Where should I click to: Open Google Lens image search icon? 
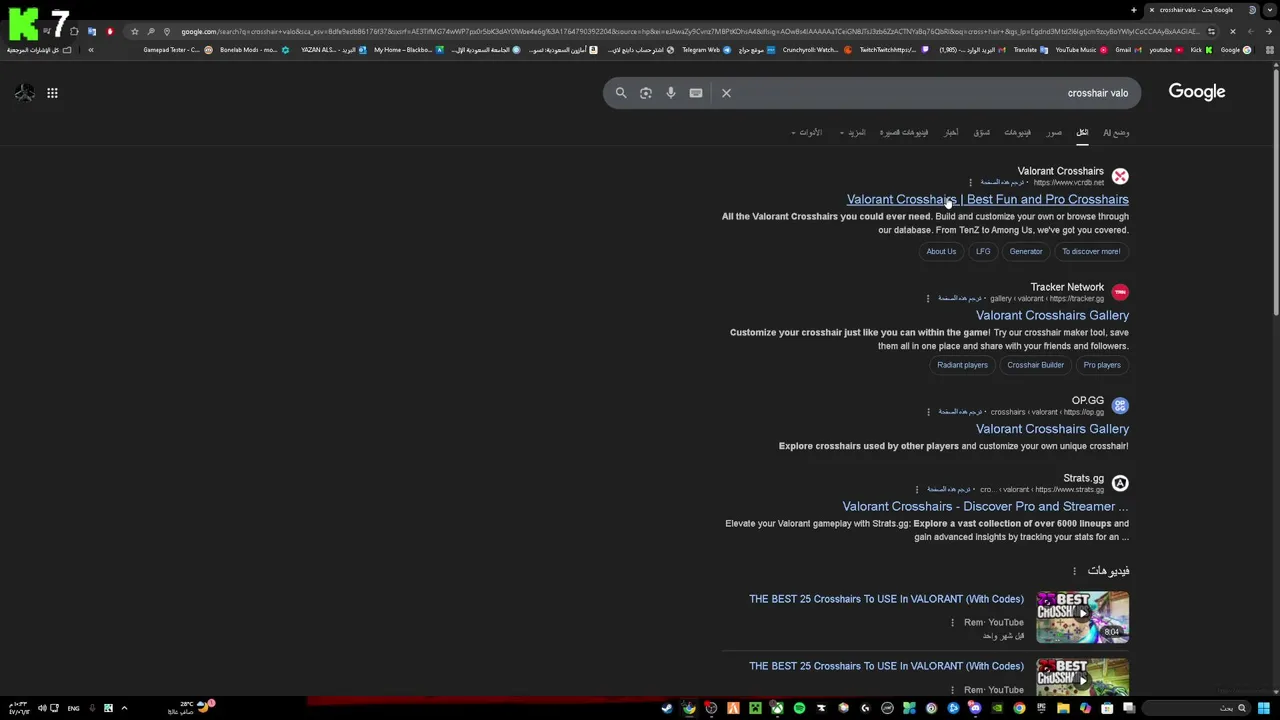coord(646,93)
